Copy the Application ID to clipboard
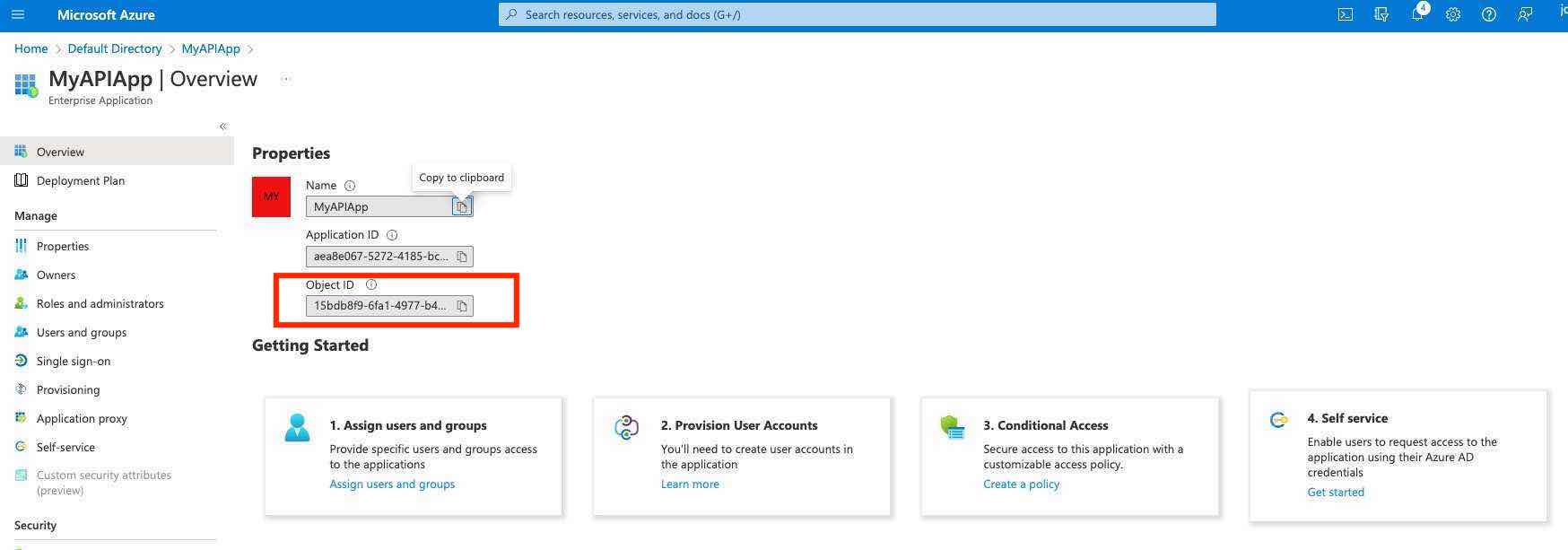Screen dimensions: 1568x550 [462, 257]
